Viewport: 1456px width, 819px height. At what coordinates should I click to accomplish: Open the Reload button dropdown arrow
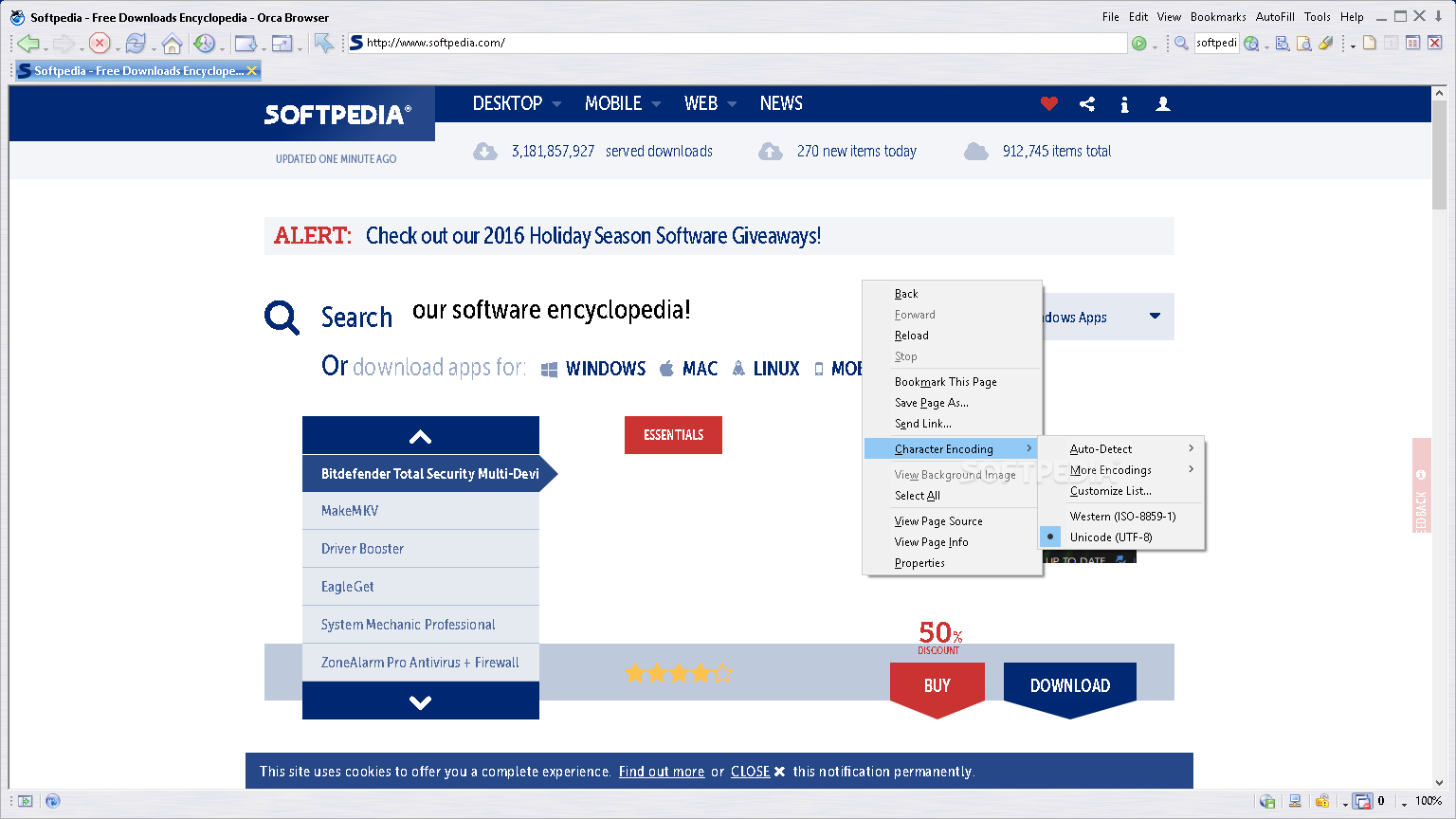coord(154,47)
